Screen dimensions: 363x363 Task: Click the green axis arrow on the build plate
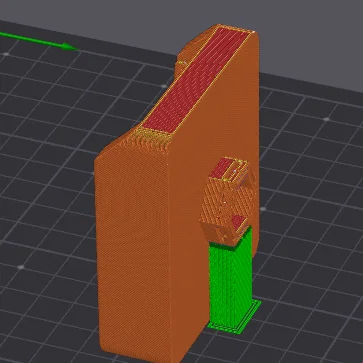tap(39, 41)
